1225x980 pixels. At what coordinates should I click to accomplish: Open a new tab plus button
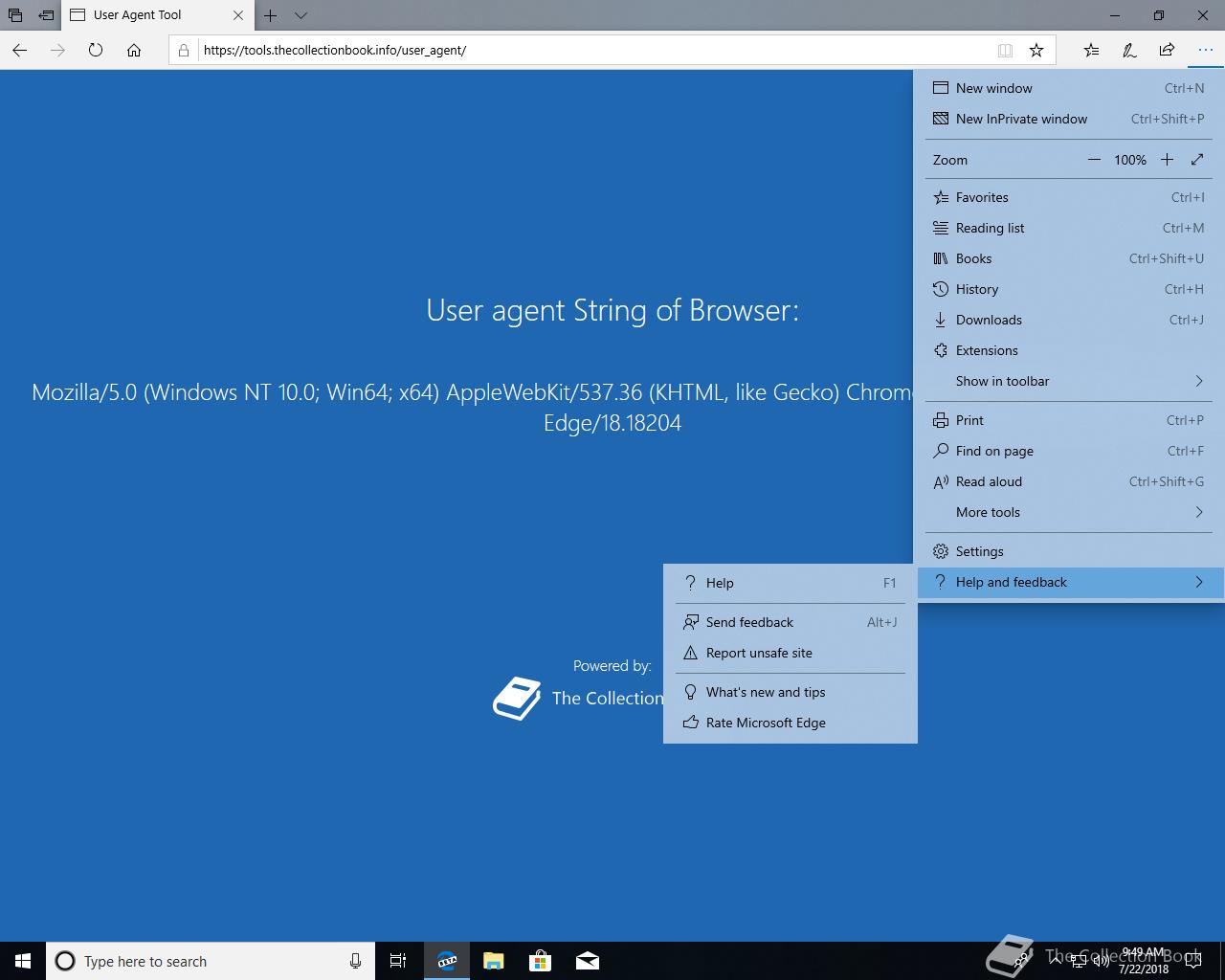point(271,15)
